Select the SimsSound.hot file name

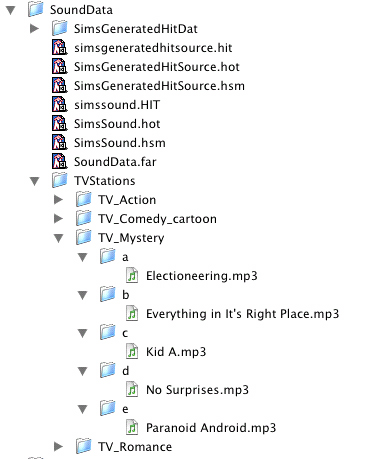click(117, 124)
